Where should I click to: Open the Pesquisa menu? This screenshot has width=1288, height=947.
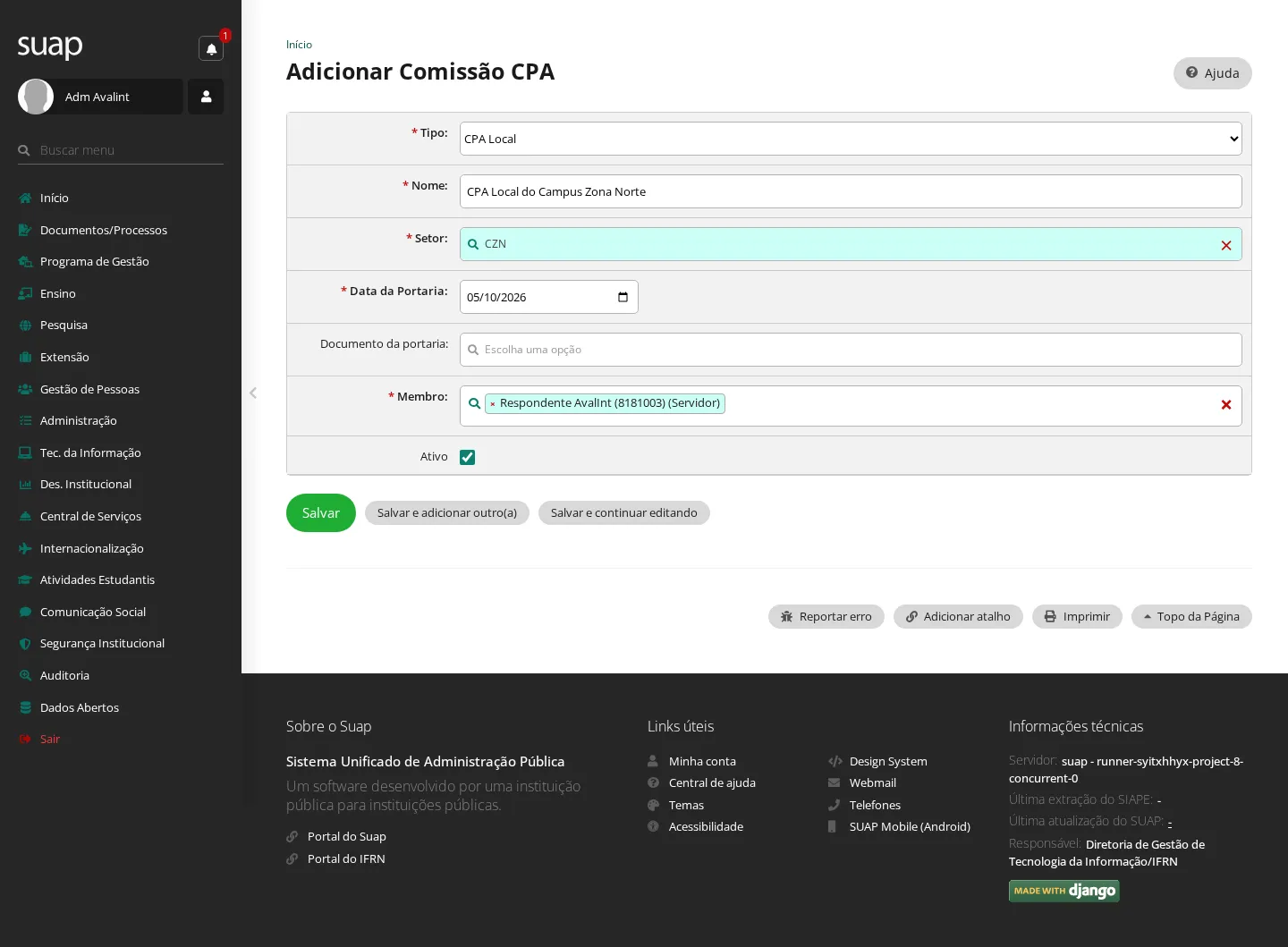pyautogui.click(x=64, y=326)
